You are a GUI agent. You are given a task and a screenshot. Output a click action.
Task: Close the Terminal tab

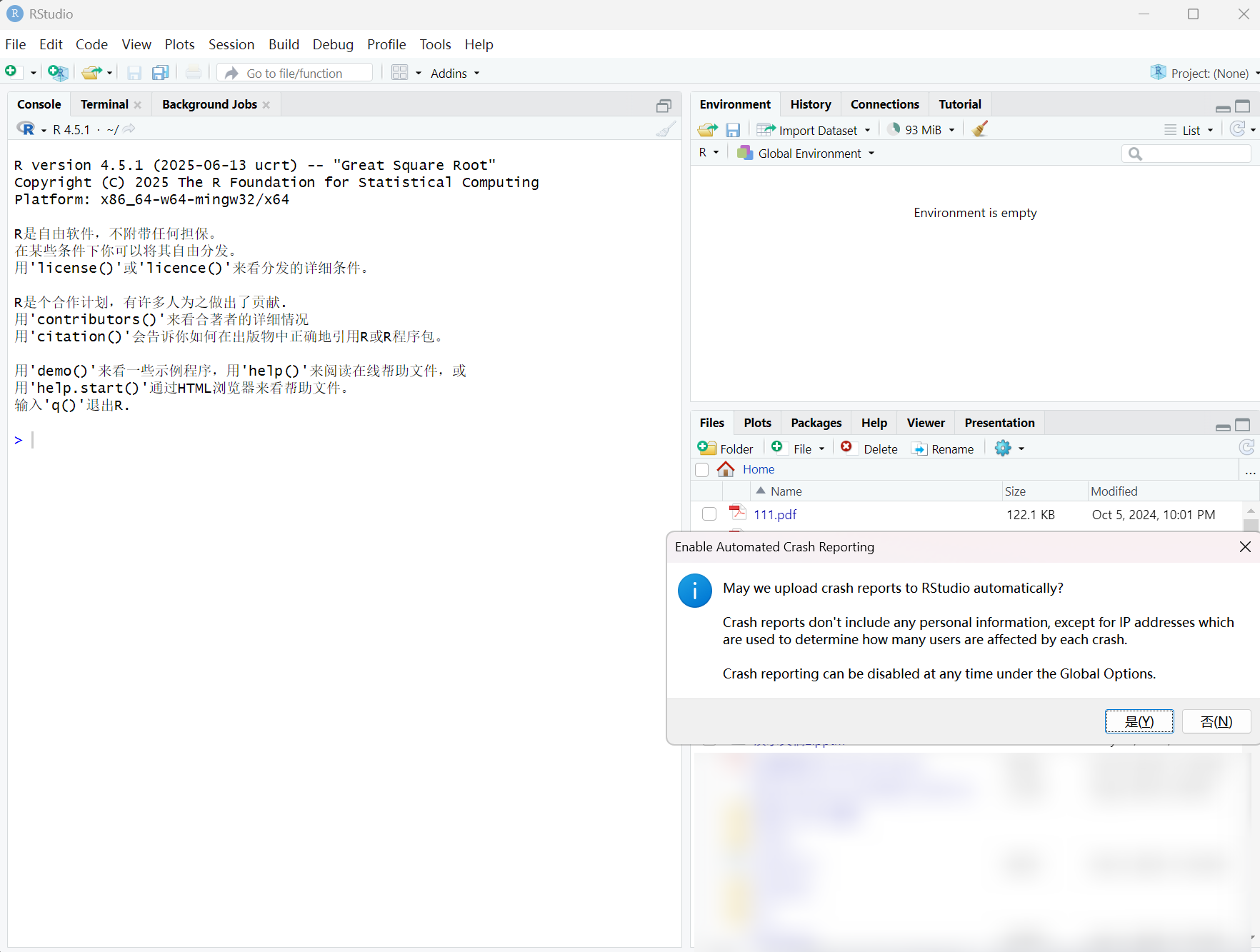tap(137, 105)
